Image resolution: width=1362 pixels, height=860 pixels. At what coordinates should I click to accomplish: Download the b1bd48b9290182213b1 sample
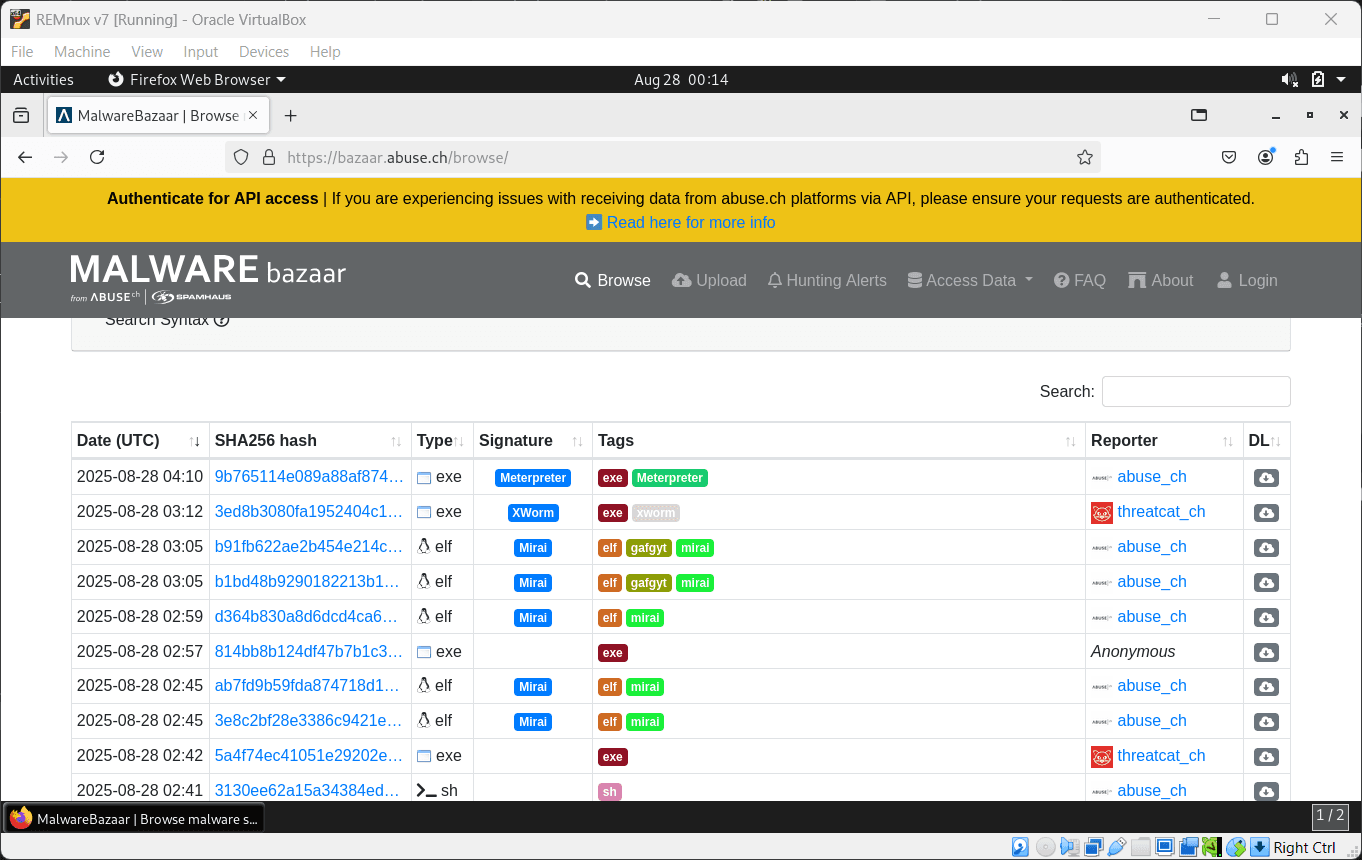coord(1266,583)
